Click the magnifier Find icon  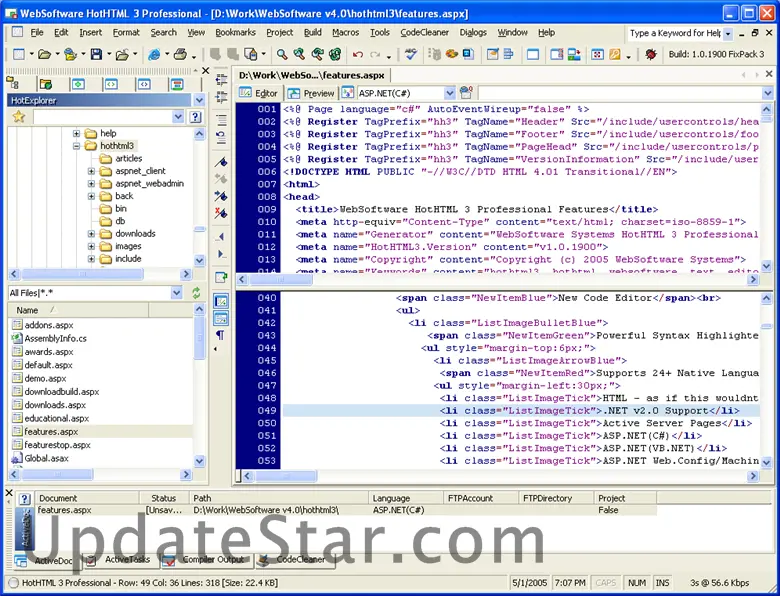(283, 54)
